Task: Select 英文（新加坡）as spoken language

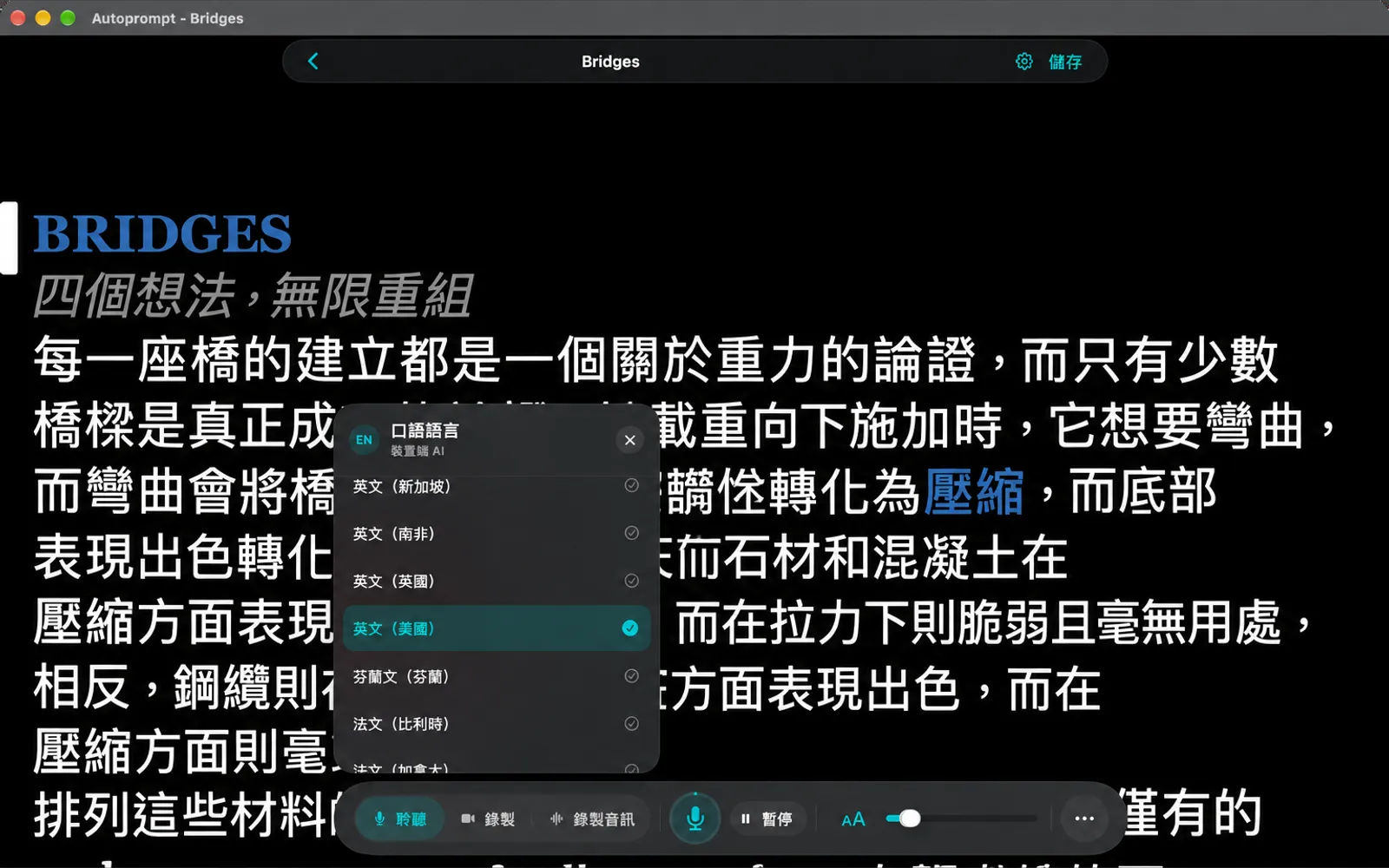Action: coord(497,486)
